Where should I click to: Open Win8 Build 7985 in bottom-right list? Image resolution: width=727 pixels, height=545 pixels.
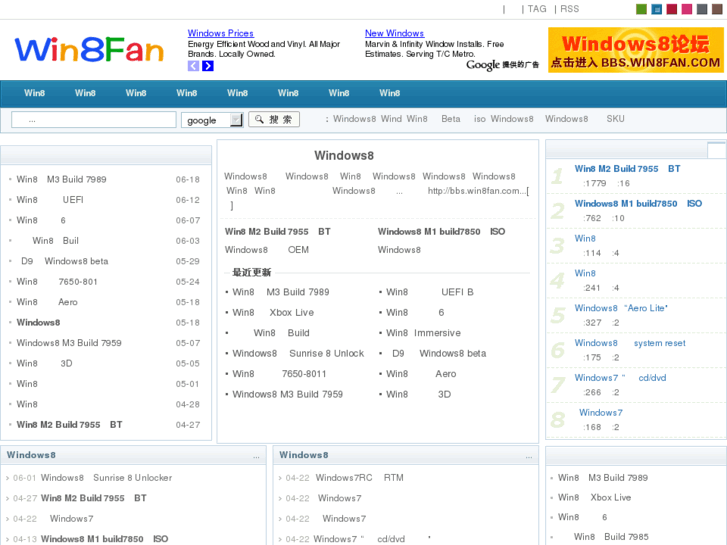click(611, 537)
